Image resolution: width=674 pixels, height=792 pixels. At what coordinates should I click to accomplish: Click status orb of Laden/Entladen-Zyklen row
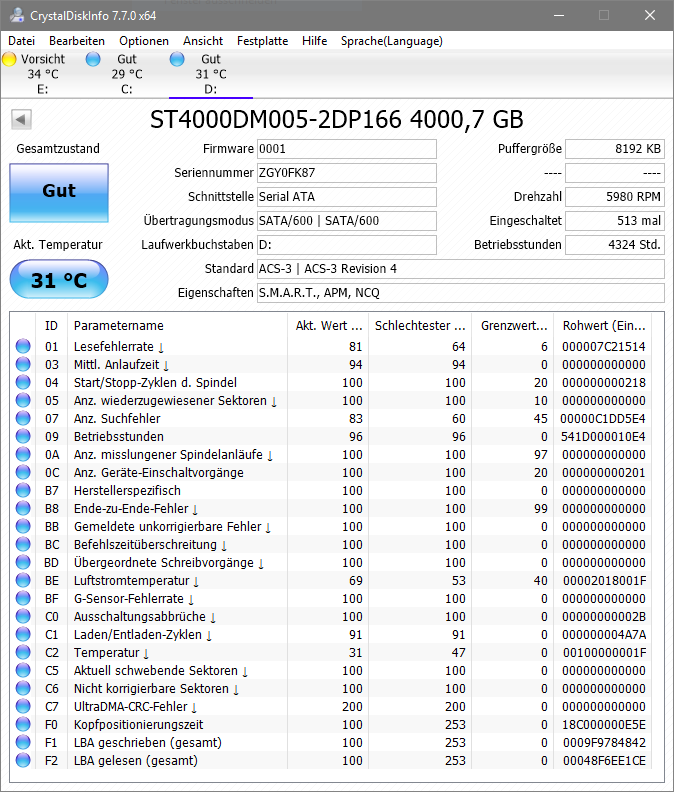point(23,634)
